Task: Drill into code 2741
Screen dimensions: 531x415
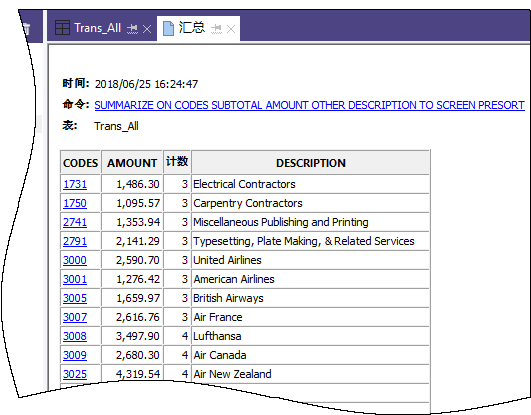Action: click(75, 222)
